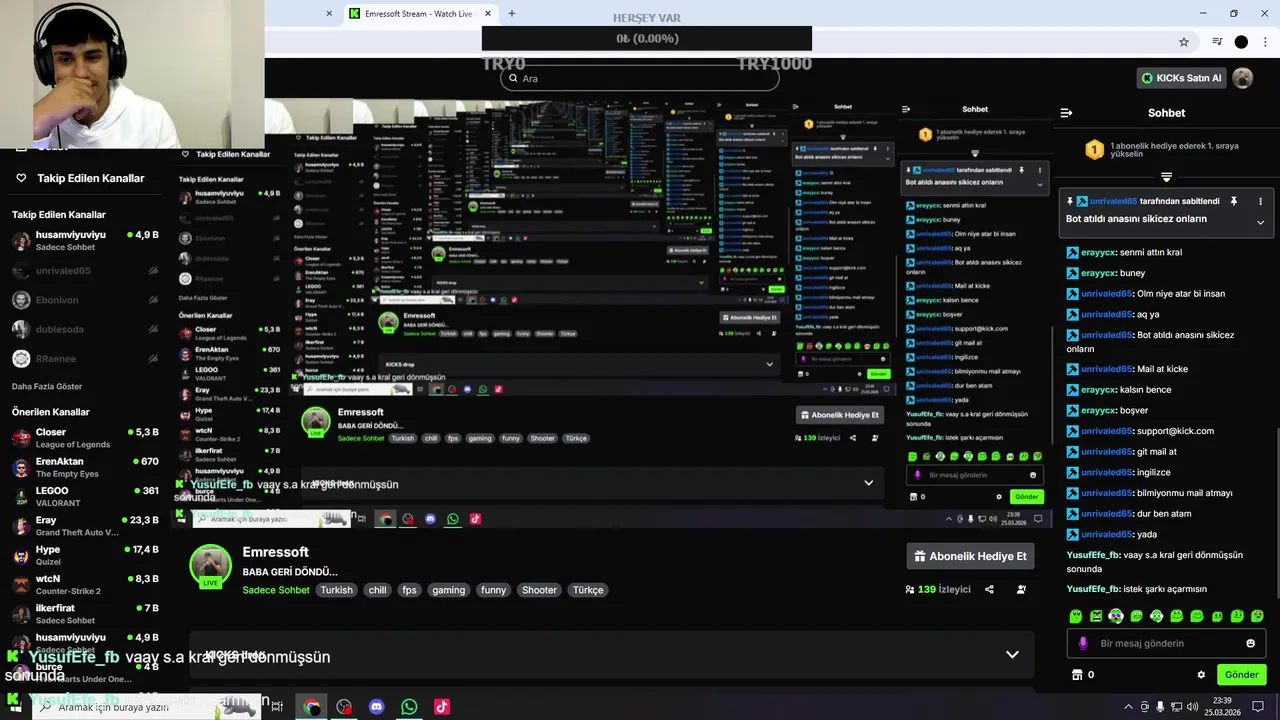1280x720 pixels.
Task: Select the first green emote
Action: tap(1076, 616)
